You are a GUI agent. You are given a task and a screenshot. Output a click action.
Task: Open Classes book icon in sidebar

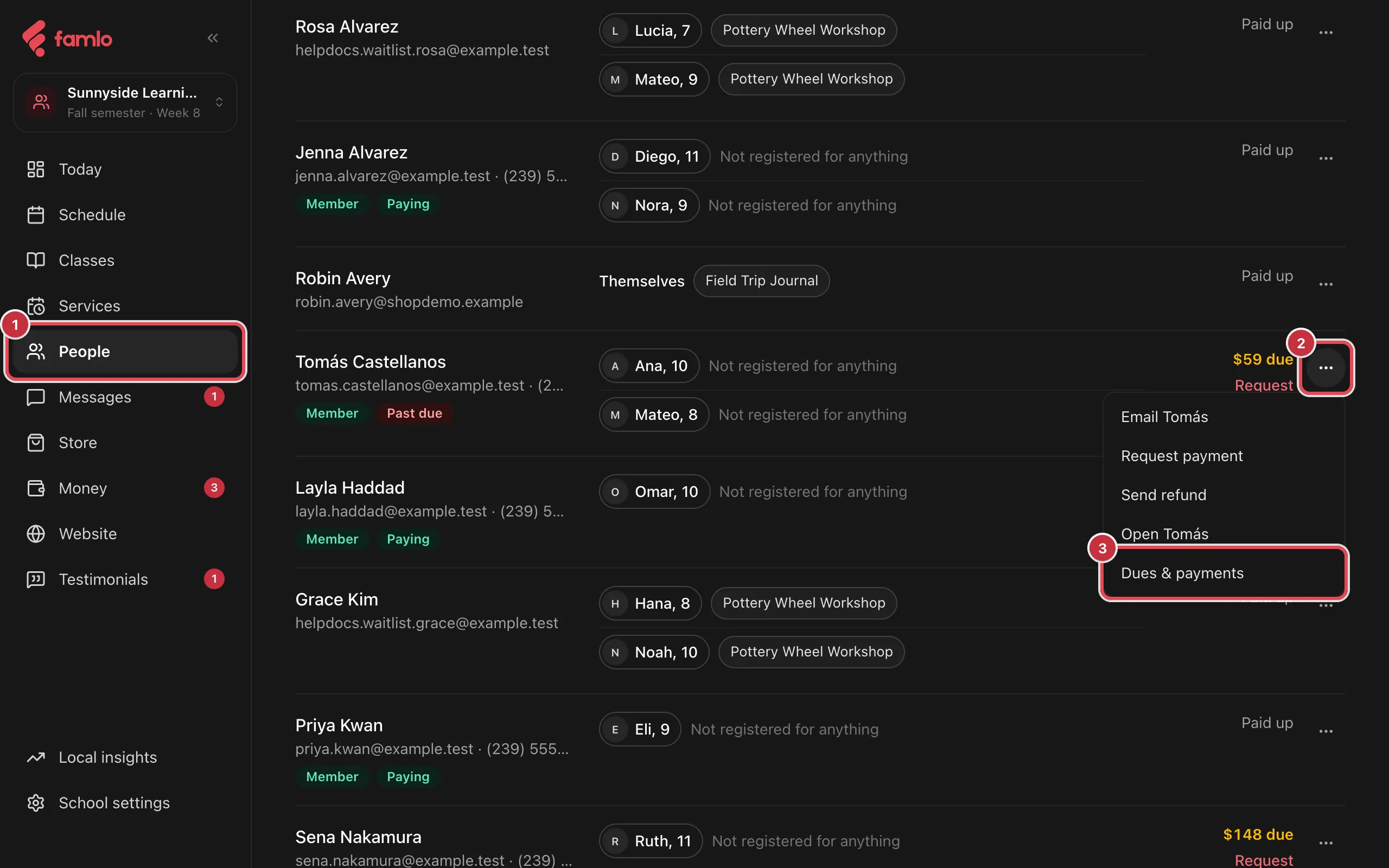[36, 260]
